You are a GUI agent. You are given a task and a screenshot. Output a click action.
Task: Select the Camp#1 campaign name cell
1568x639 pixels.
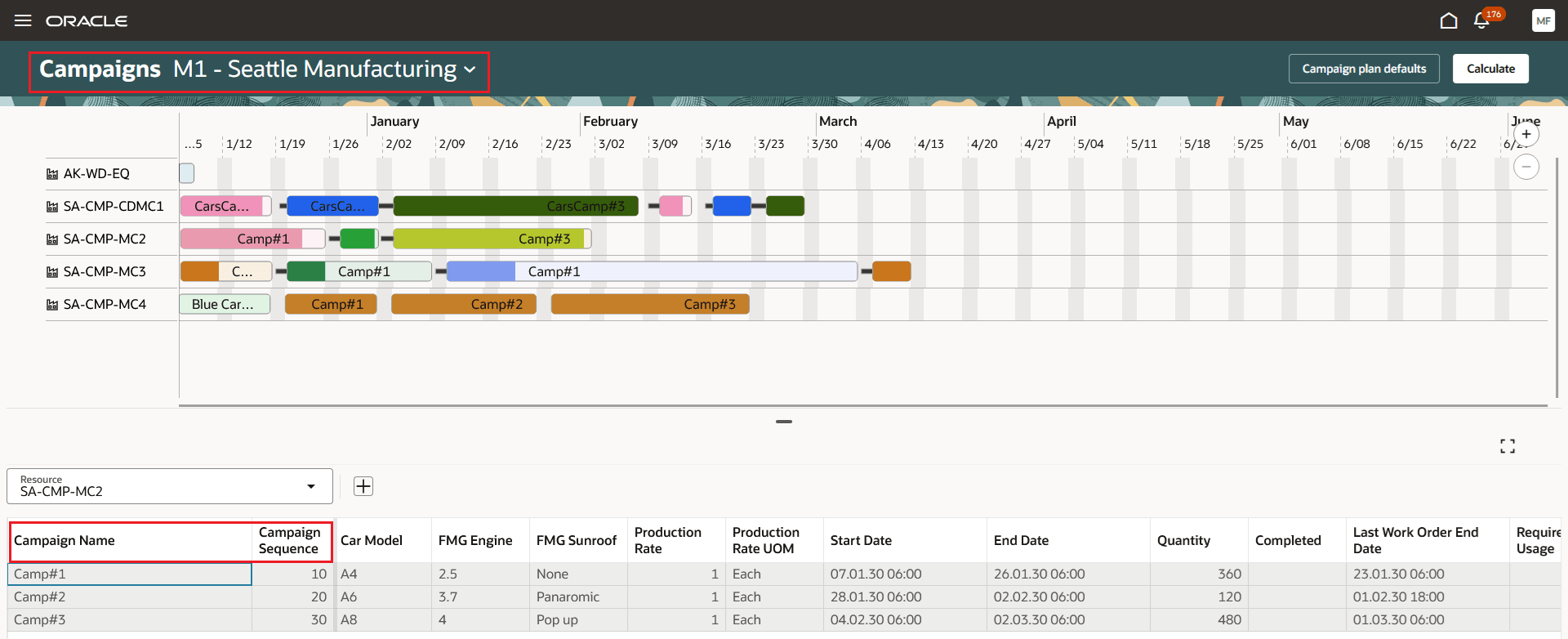click(130, 574)
